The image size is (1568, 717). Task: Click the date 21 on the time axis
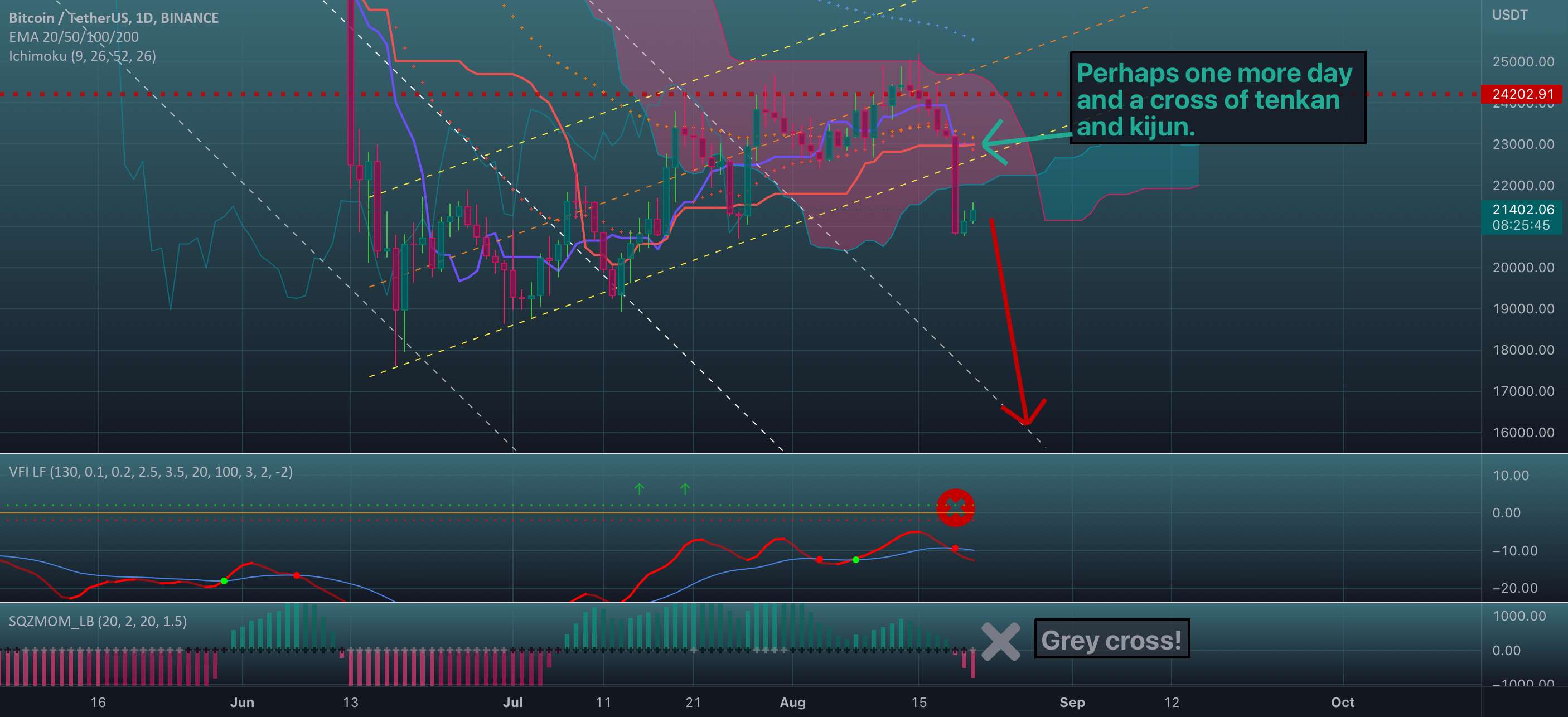(x=693, y=703)
